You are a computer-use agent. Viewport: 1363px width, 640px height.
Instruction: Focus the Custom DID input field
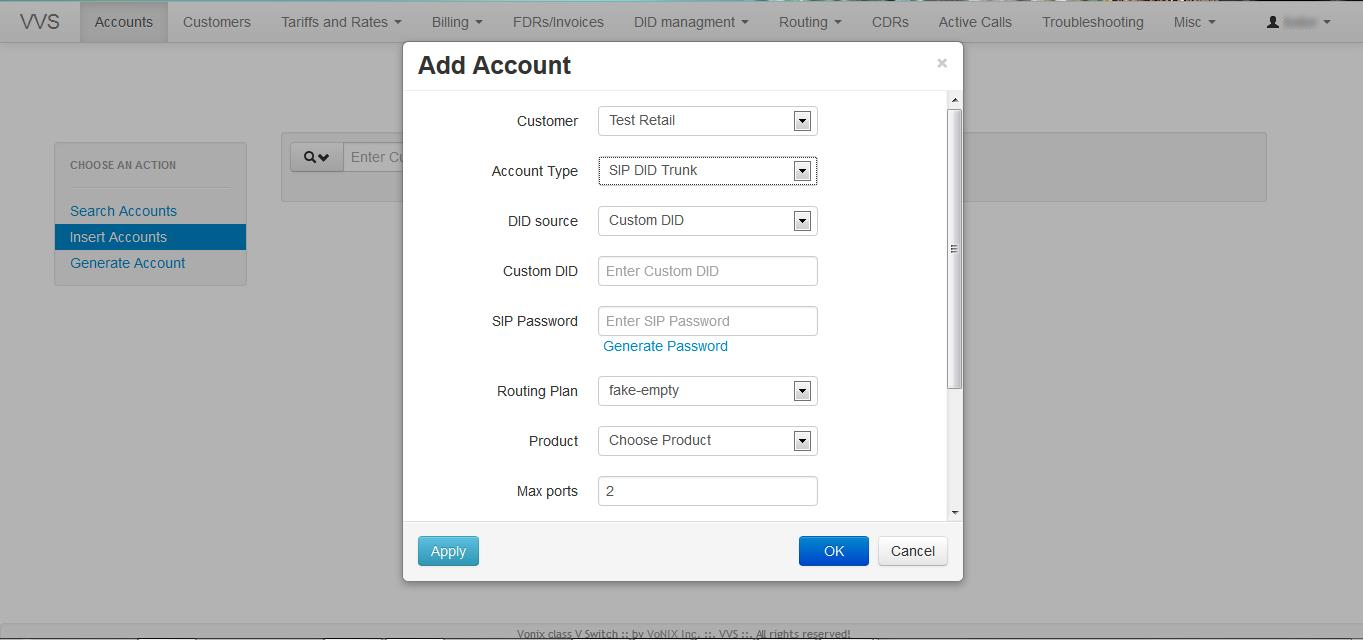pyautogui.click(x=707, y=271)
